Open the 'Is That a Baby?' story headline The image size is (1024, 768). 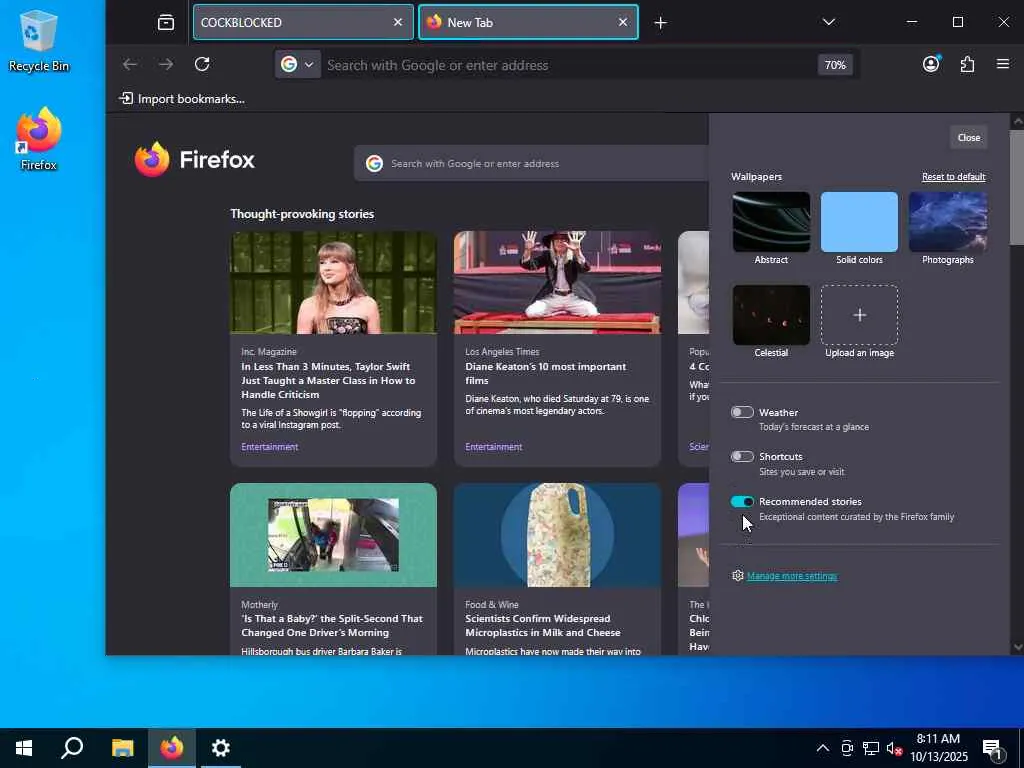click(332, 626)
